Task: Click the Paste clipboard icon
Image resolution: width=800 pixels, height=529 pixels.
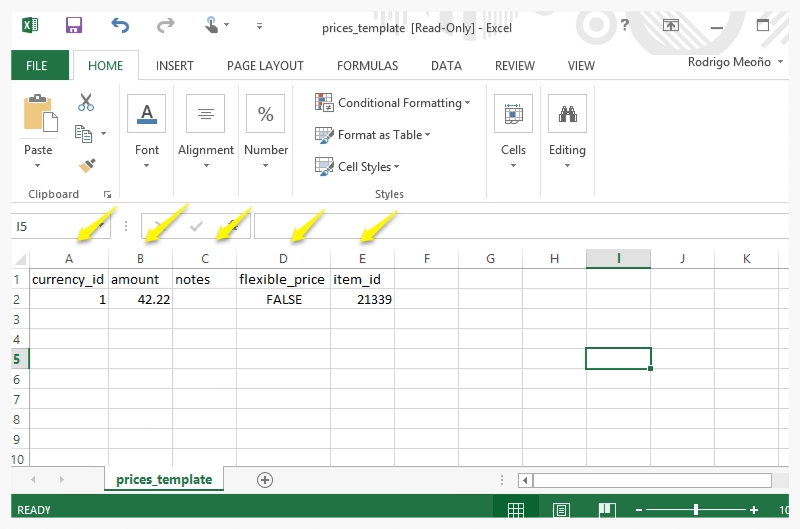Action: (x=40, y=113)
